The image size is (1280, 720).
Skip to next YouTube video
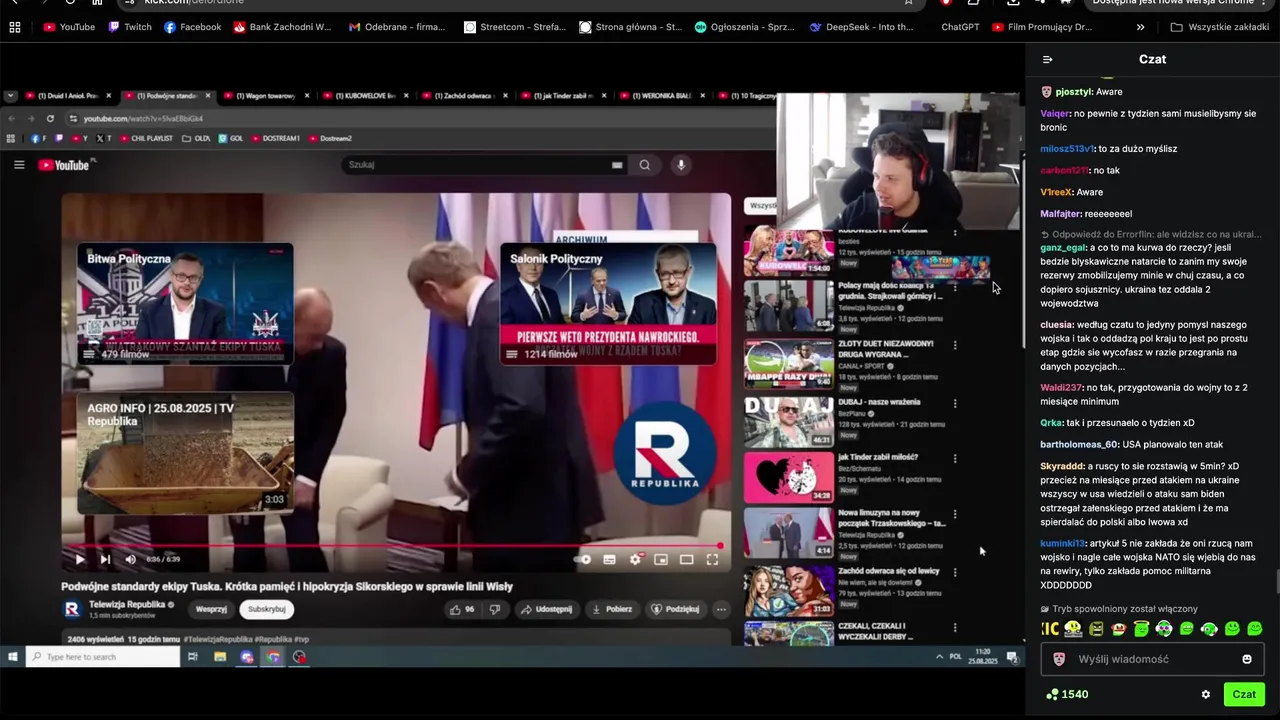coord(105,560)
